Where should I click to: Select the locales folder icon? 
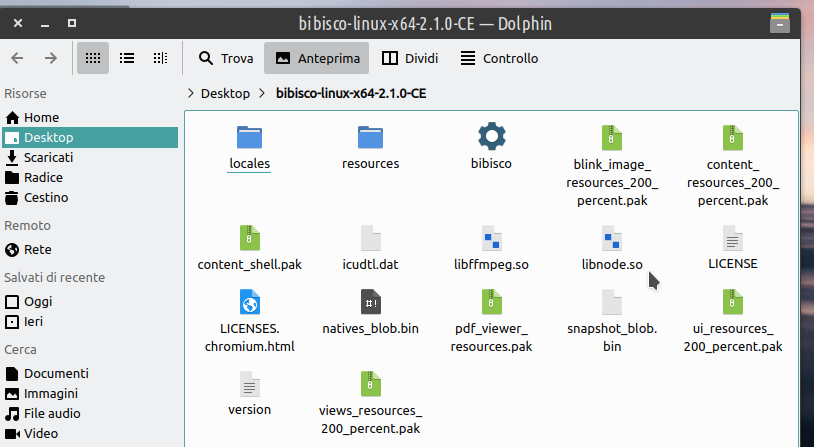click(x=250, y=137)
